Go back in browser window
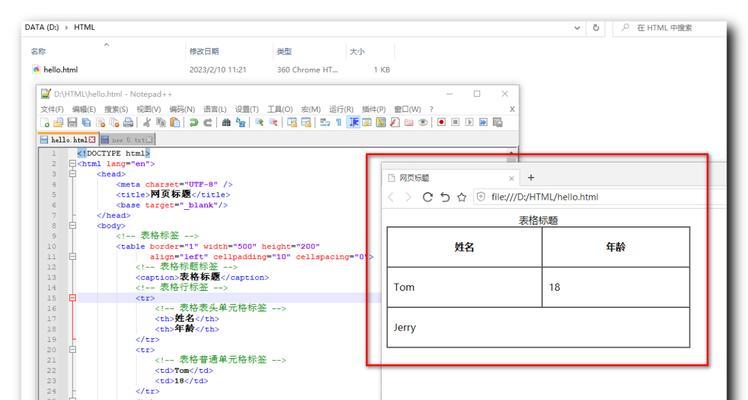 point(391,197)
